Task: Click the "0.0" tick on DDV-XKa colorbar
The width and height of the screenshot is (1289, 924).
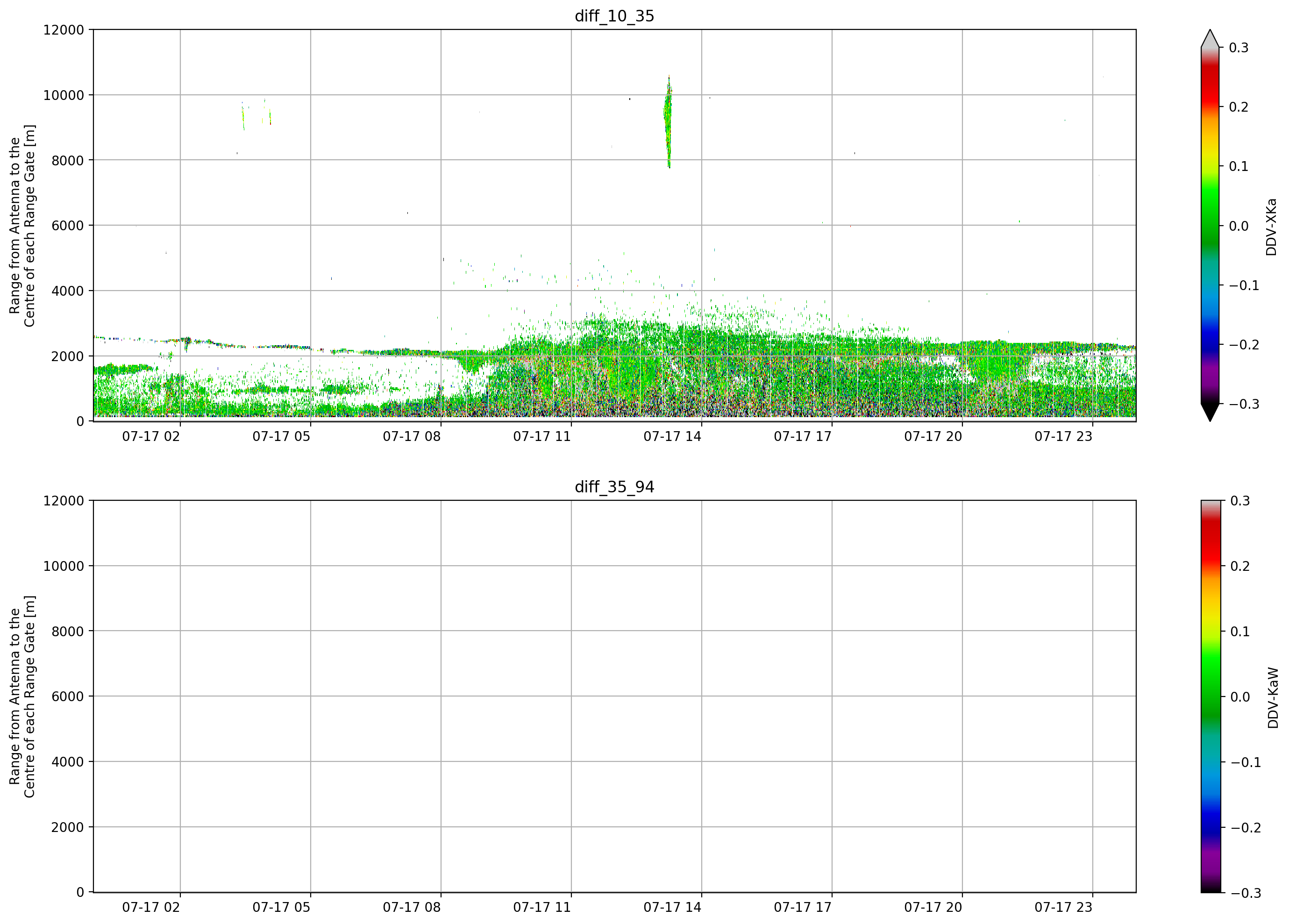Action: point(1239,226)
